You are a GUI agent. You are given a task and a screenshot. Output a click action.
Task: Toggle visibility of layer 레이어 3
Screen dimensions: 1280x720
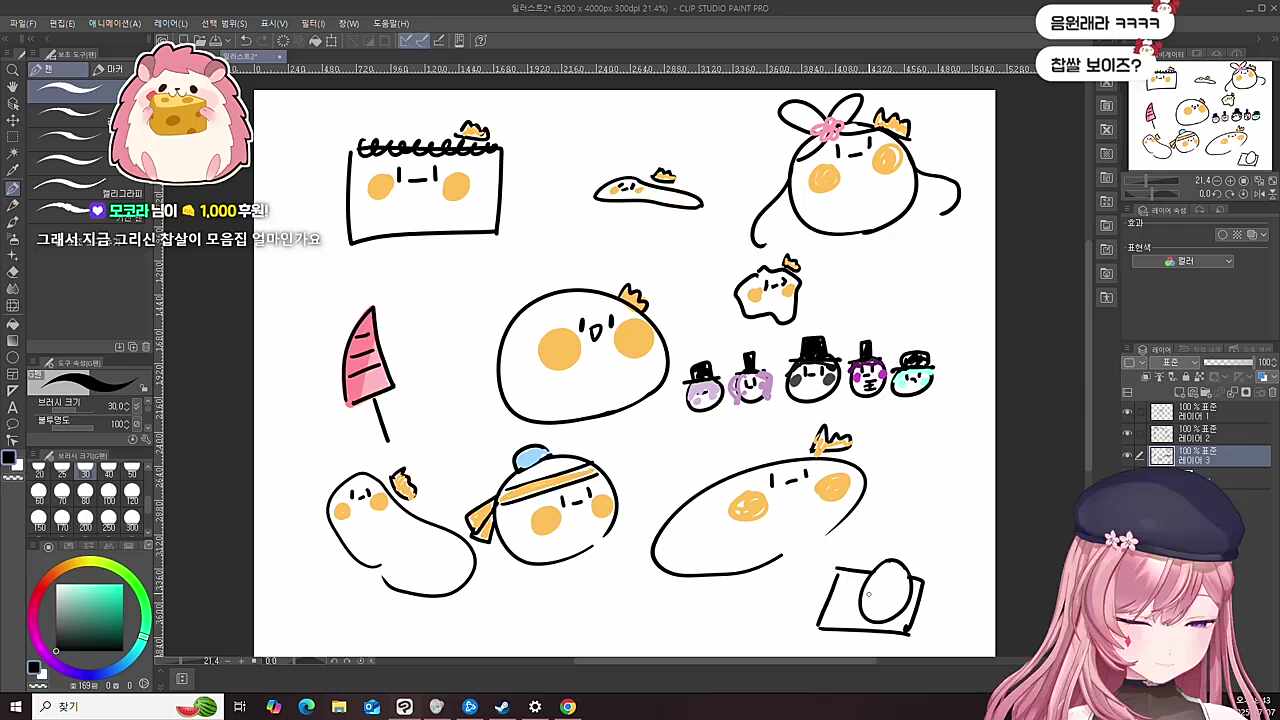pyautogui.click(x=1128, y=456)
